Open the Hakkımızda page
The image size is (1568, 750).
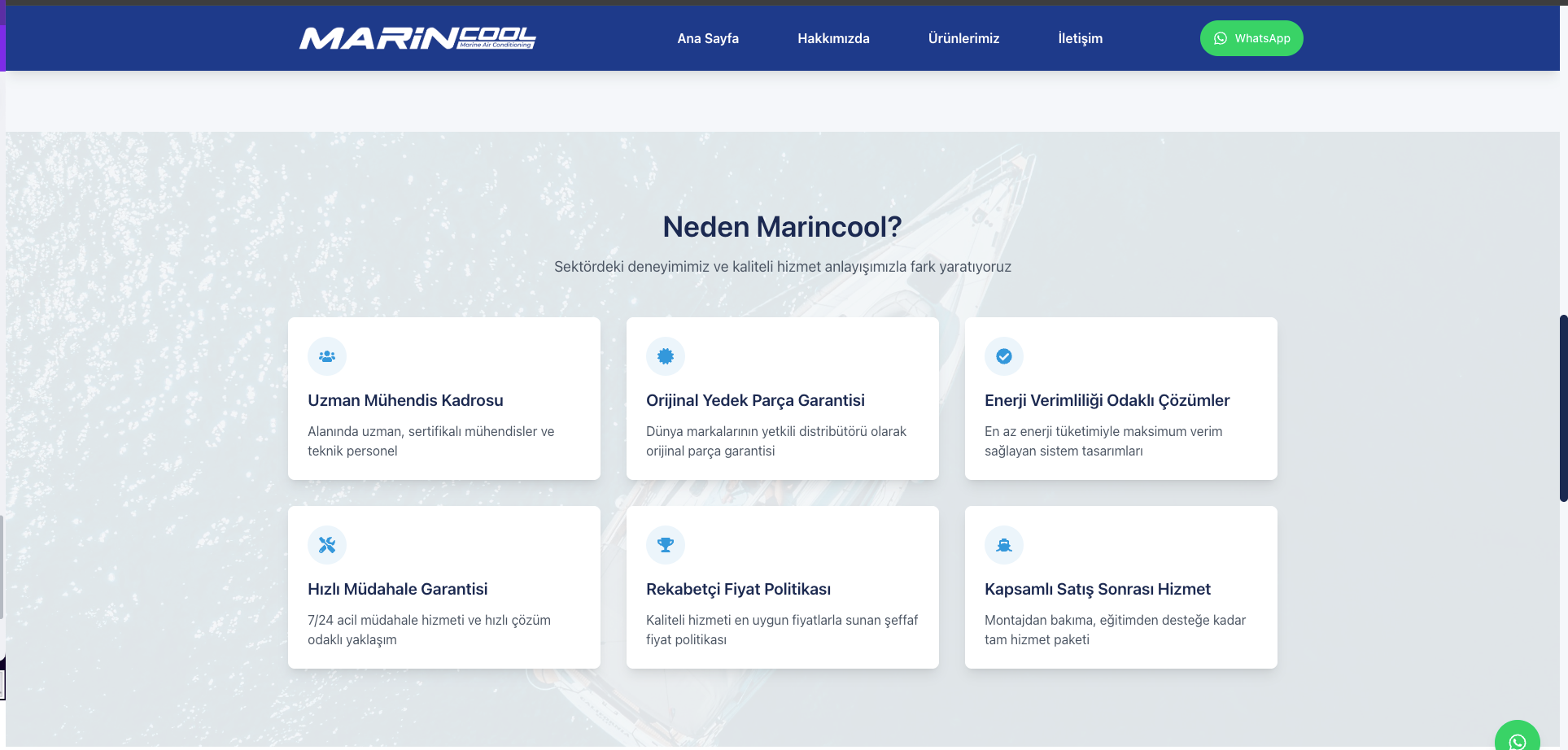pyautogui.click(x=833, y=38)
